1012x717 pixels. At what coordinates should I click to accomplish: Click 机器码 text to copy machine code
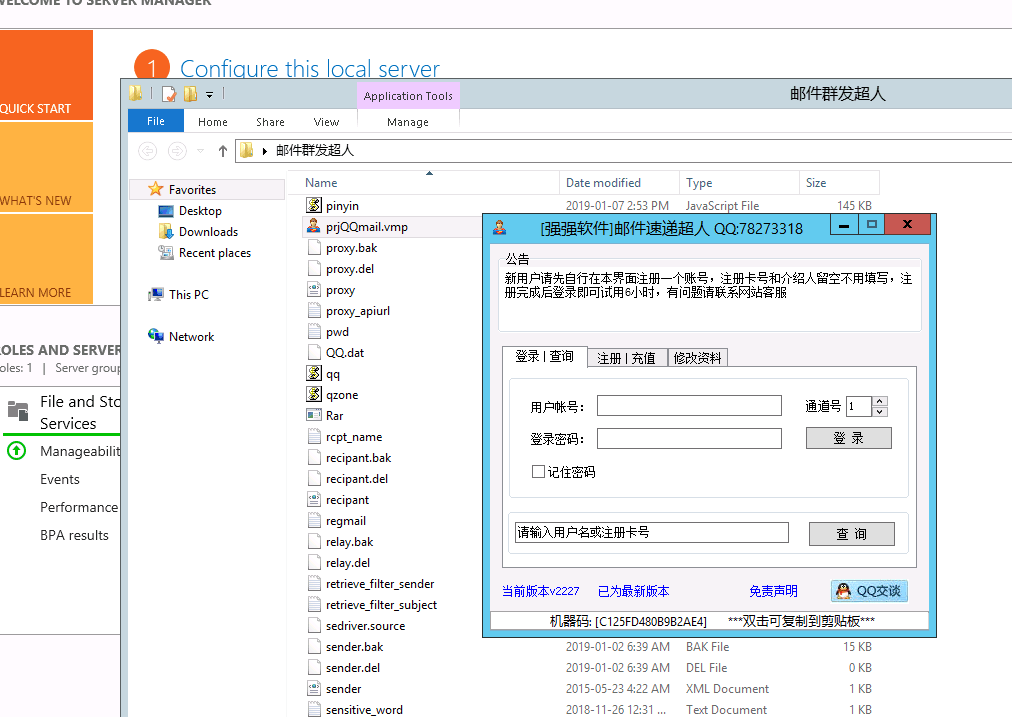click(x=628, y=621)
